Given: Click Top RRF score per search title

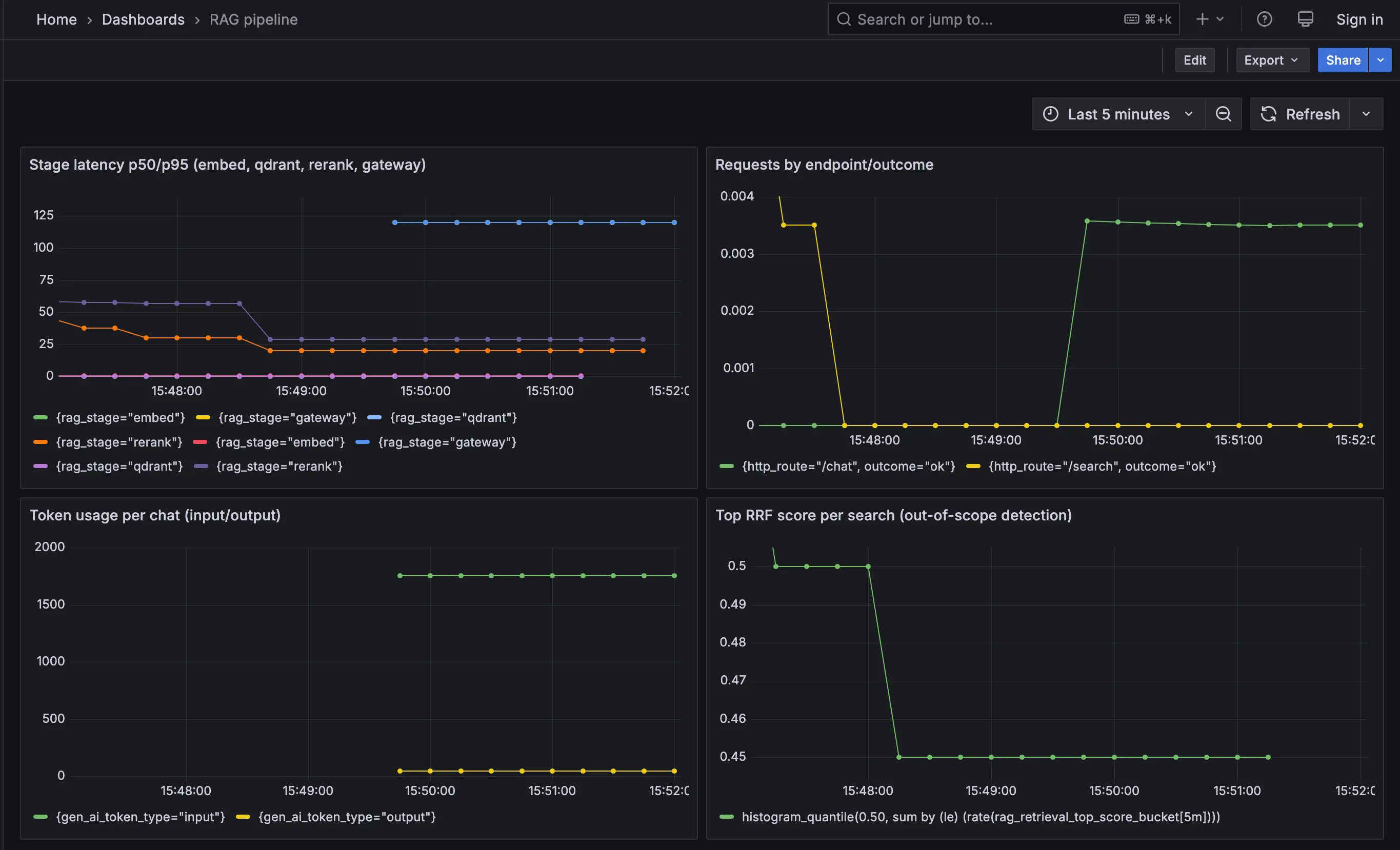Looking at the screenshot, I should pyautogui.click(x=893, y=515).
